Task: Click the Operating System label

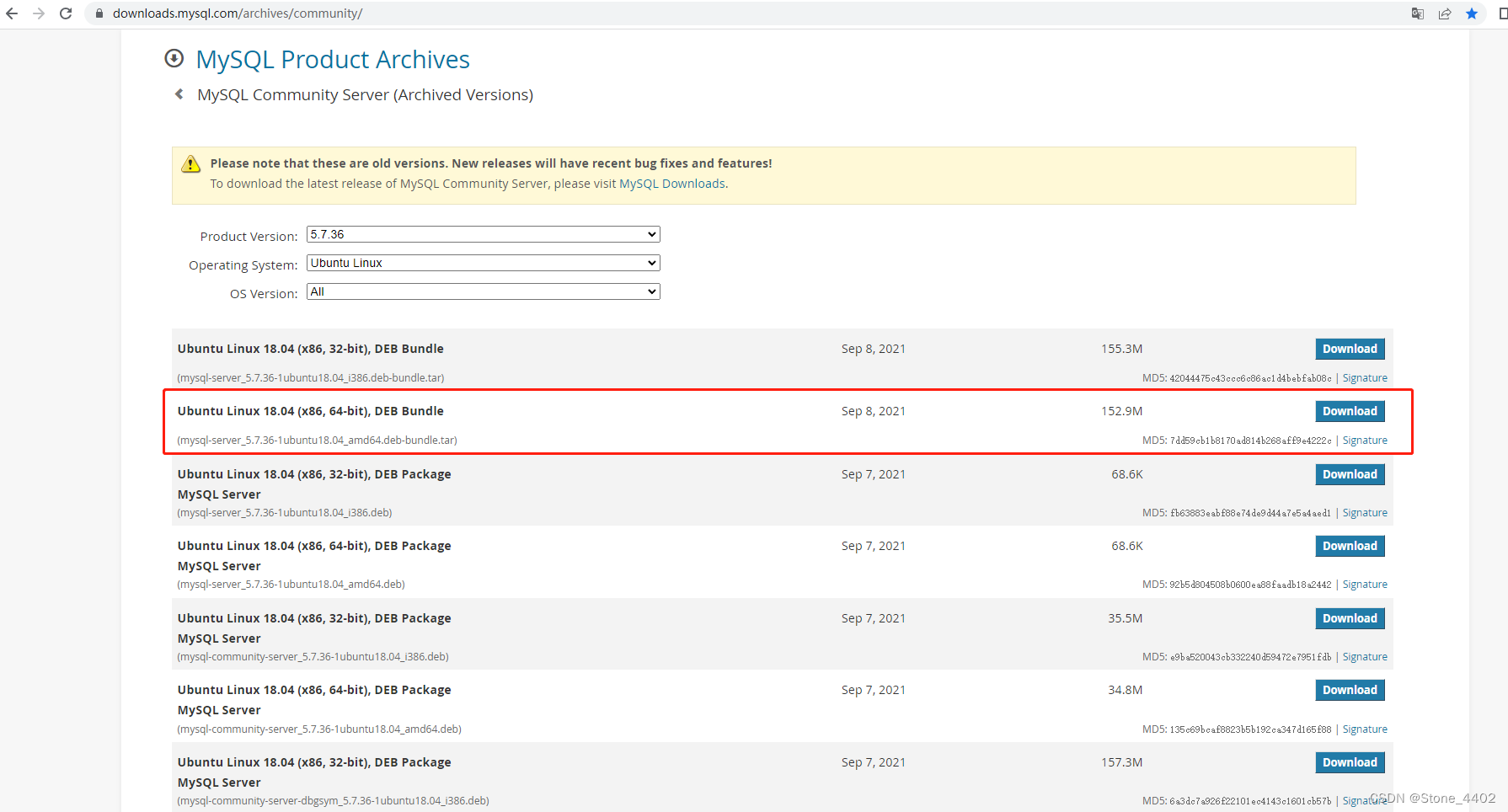Action: (x=243, y=265)
